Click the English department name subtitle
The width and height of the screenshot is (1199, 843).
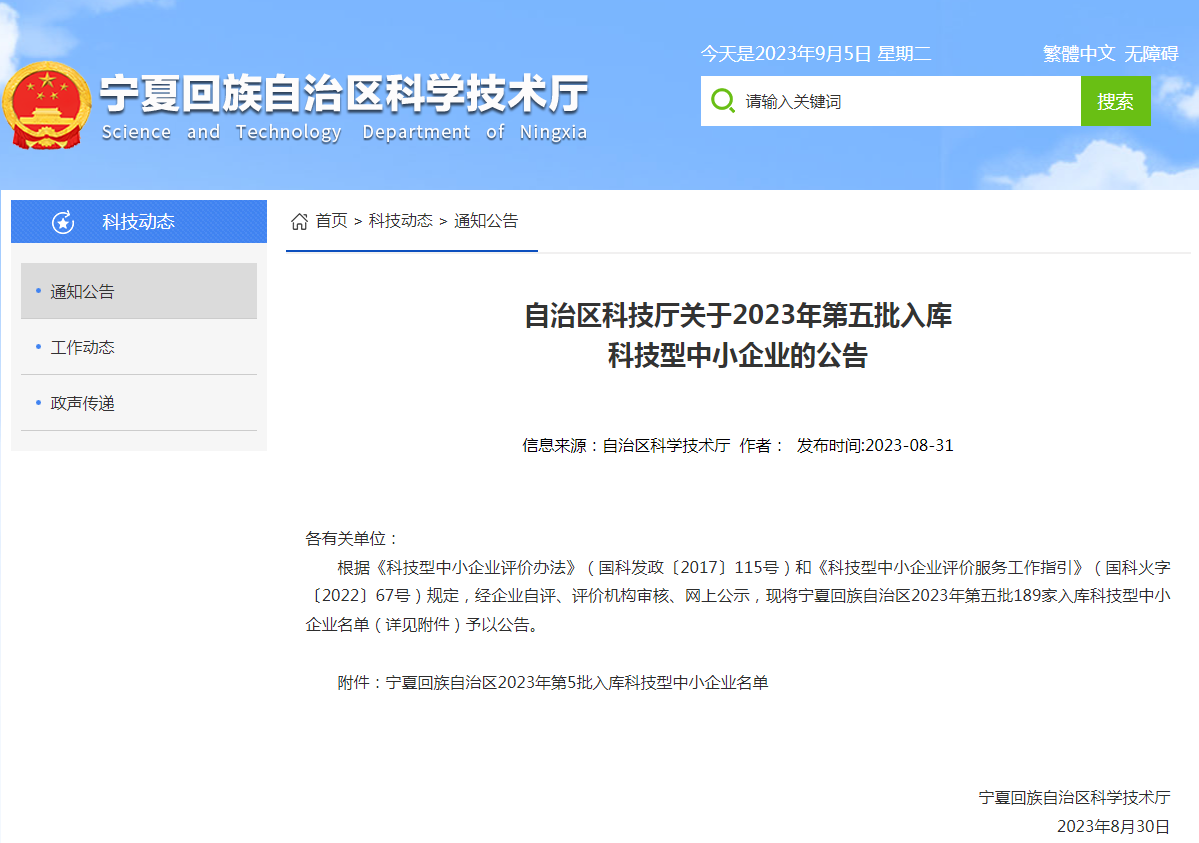click(343, 133)
